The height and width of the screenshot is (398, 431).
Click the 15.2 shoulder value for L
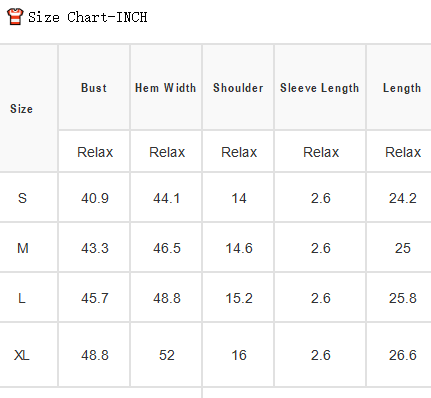pyautogui.click(x=239, y=298)
